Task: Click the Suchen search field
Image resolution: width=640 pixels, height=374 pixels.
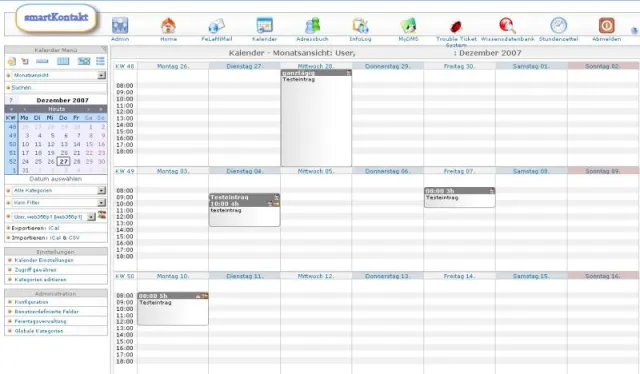Action: (58, 87)
